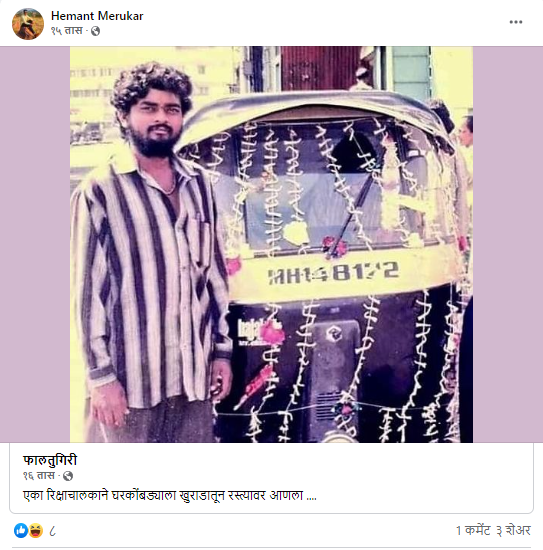The image size is (543, 550).
Task: Open Hemant Merukar's profile name link
Action: [x=97, y=16]
